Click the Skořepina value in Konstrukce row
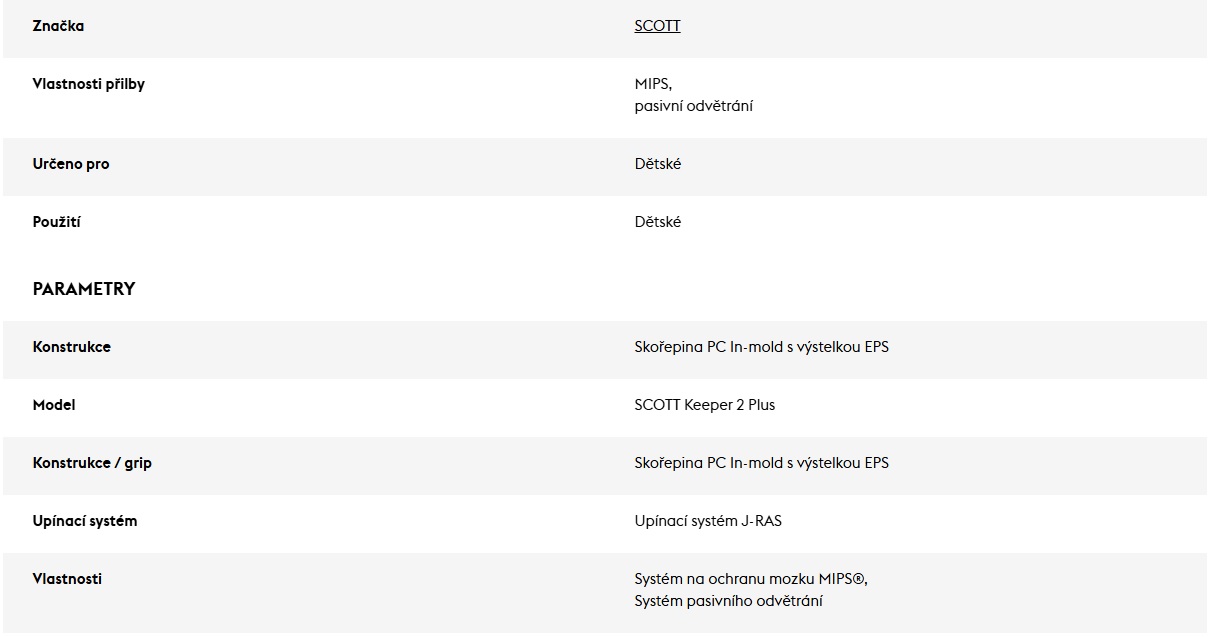The width and height of the screenshot is (1210, 637). [761, 347]
